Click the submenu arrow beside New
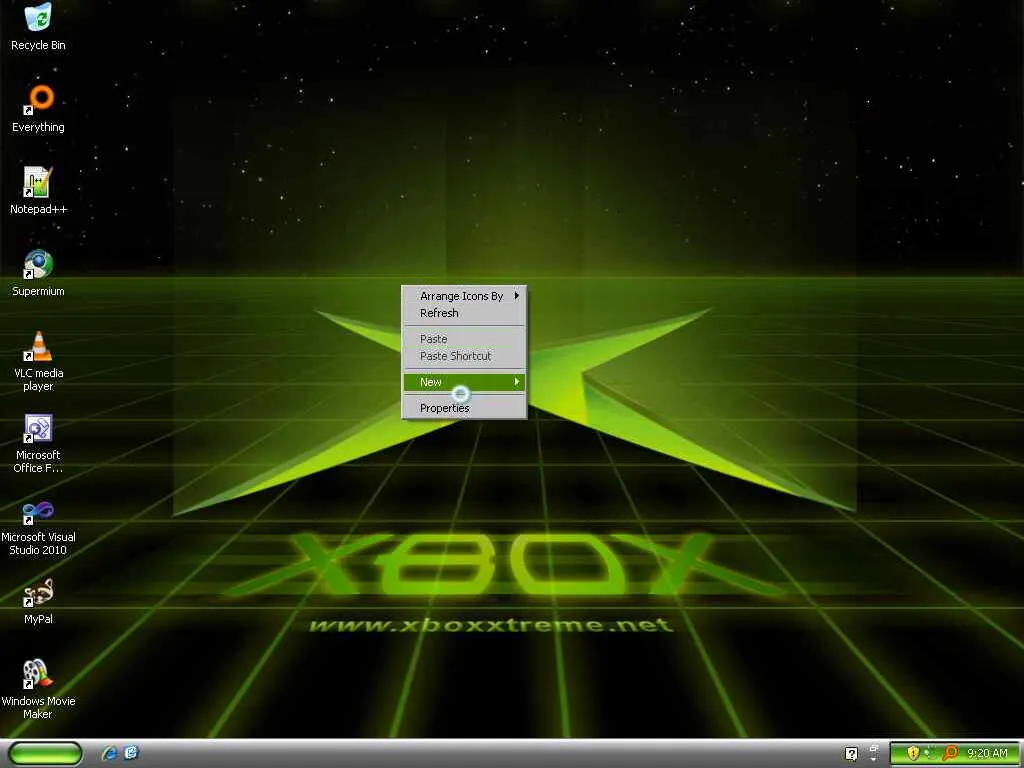1024x768 pixels. (517, 382)
